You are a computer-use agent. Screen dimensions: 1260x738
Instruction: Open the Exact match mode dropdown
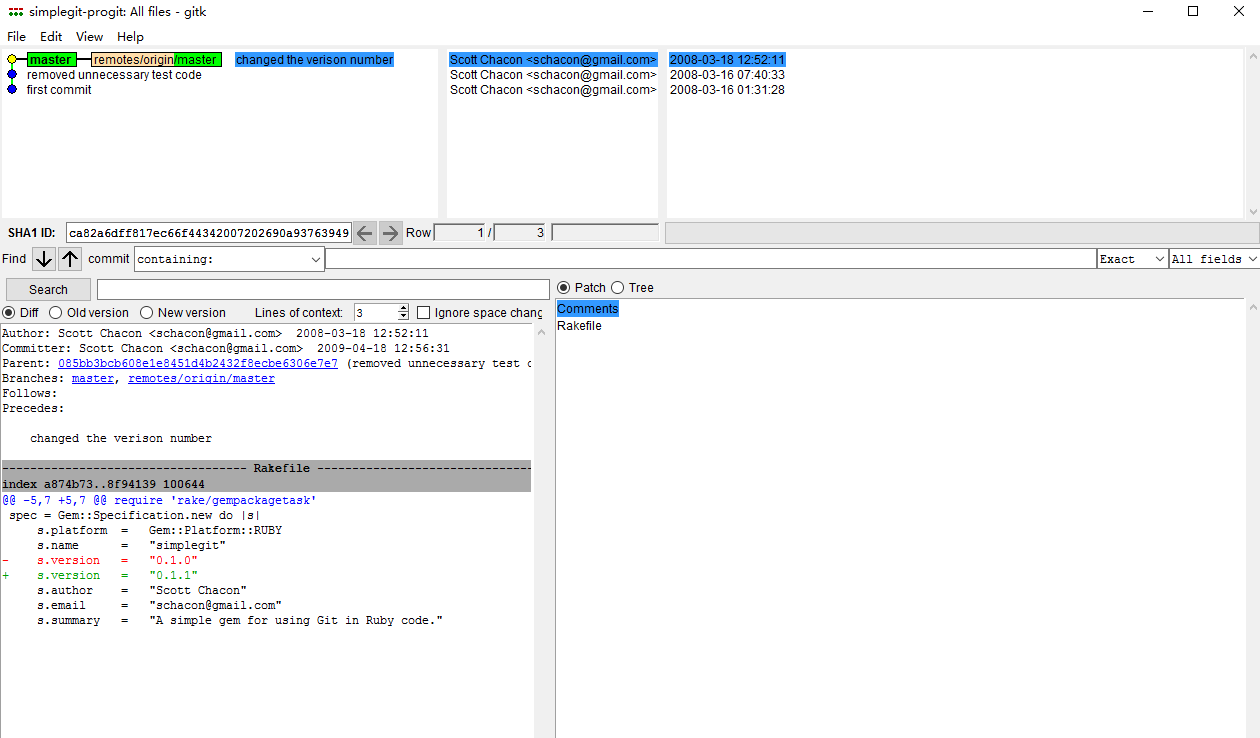[1132, 259]
